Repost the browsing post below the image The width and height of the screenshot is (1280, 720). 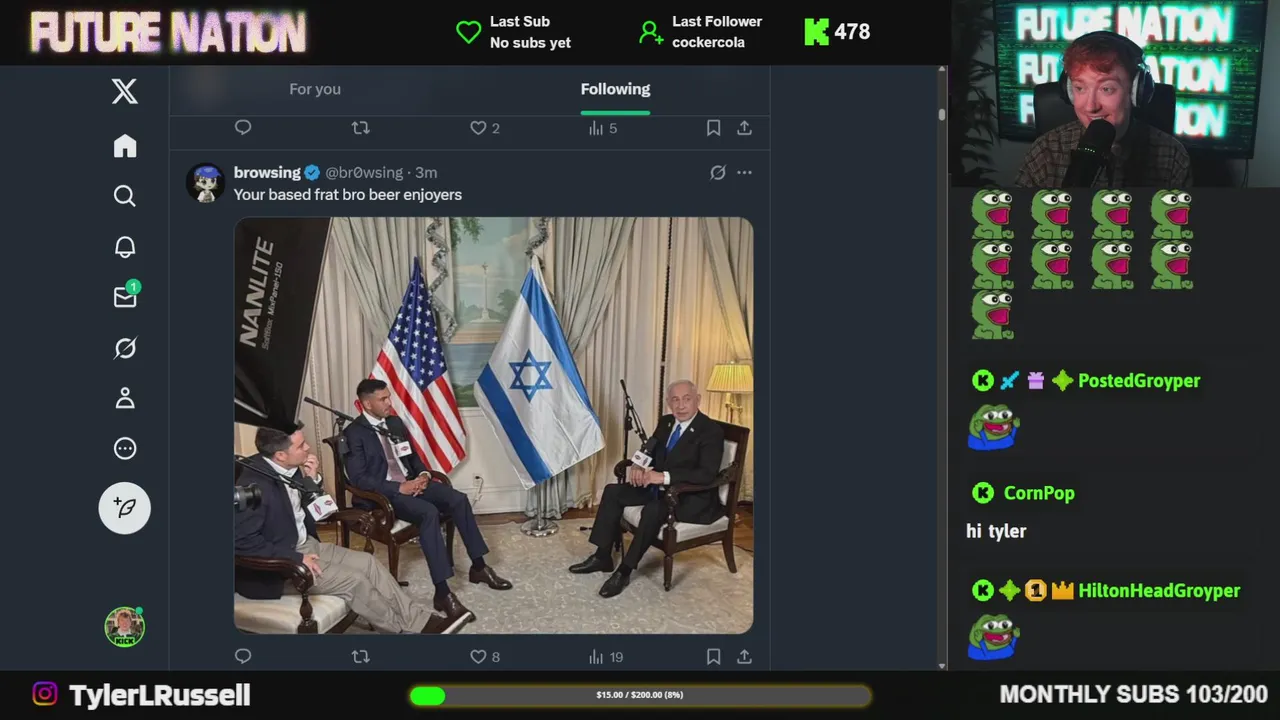tap(361, 657)
